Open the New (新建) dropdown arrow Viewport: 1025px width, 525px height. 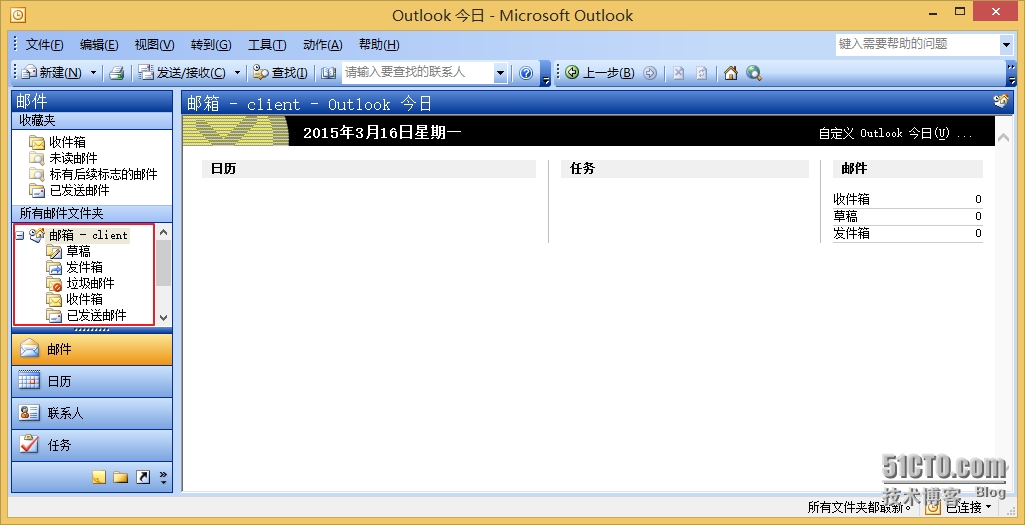coord(93,73)
